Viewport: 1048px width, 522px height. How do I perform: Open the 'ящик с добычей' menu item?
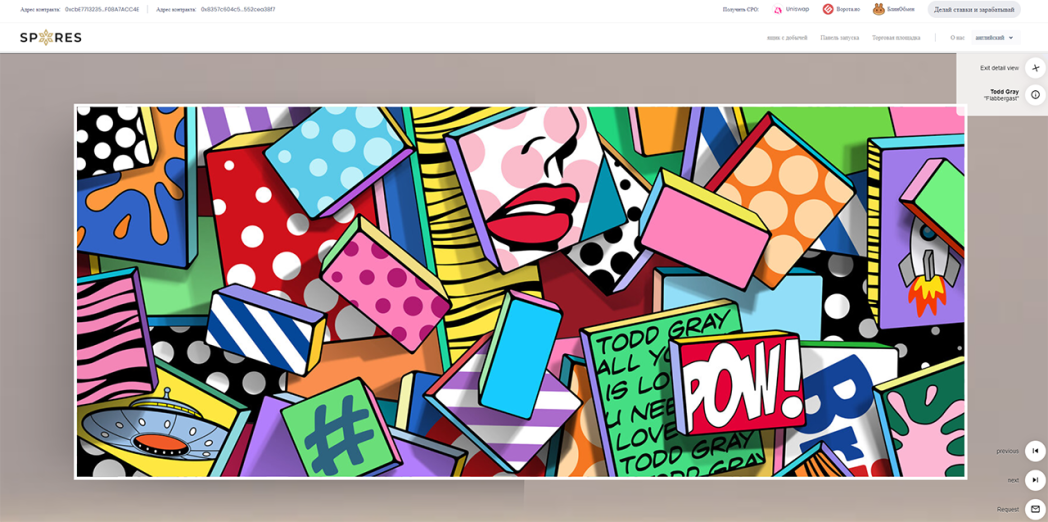787,37
